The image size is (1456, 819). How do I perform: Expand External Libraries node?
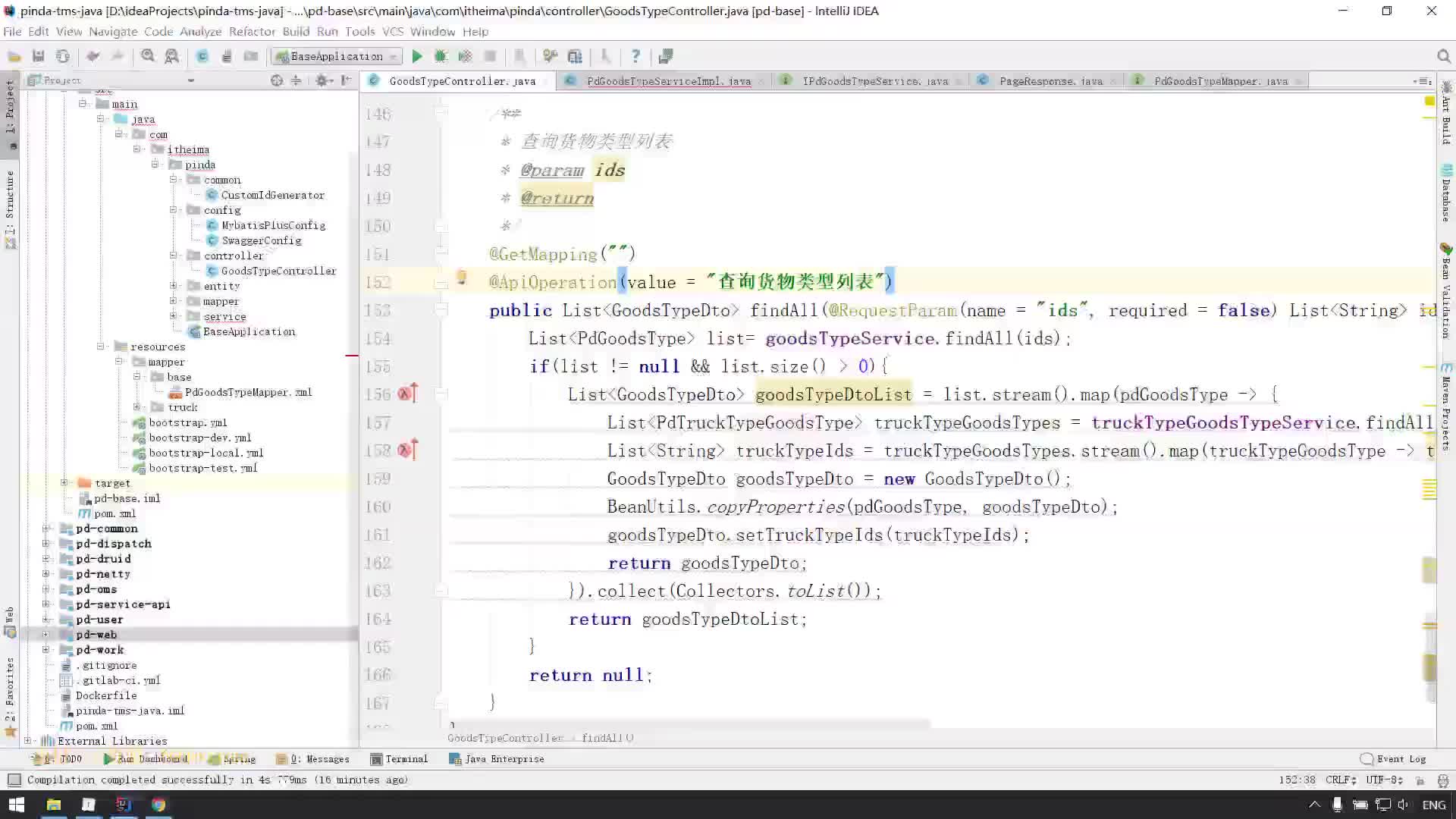click(x=27, y=741)
